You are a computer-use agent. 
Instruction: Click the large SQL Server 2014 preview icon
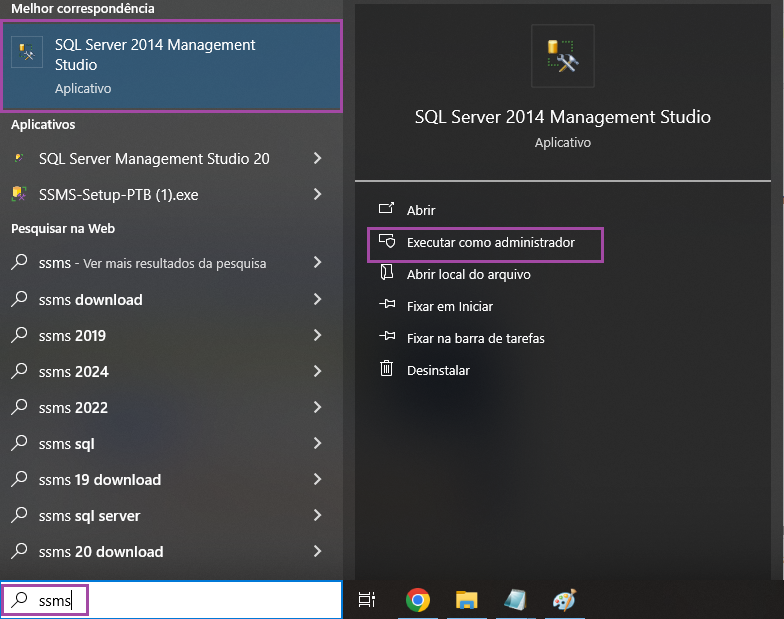click(563, 56)
